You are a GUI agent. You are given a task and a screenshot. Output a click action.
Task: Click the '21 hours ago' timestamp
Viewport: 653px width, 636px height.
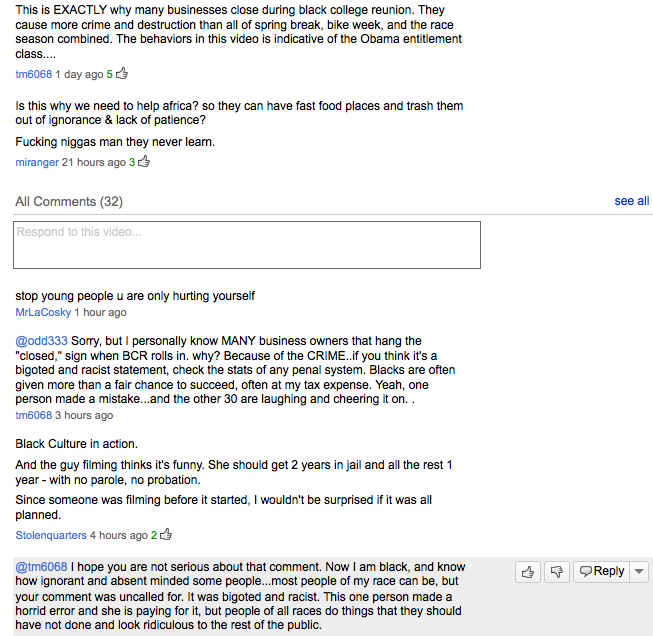pos(94,162)
